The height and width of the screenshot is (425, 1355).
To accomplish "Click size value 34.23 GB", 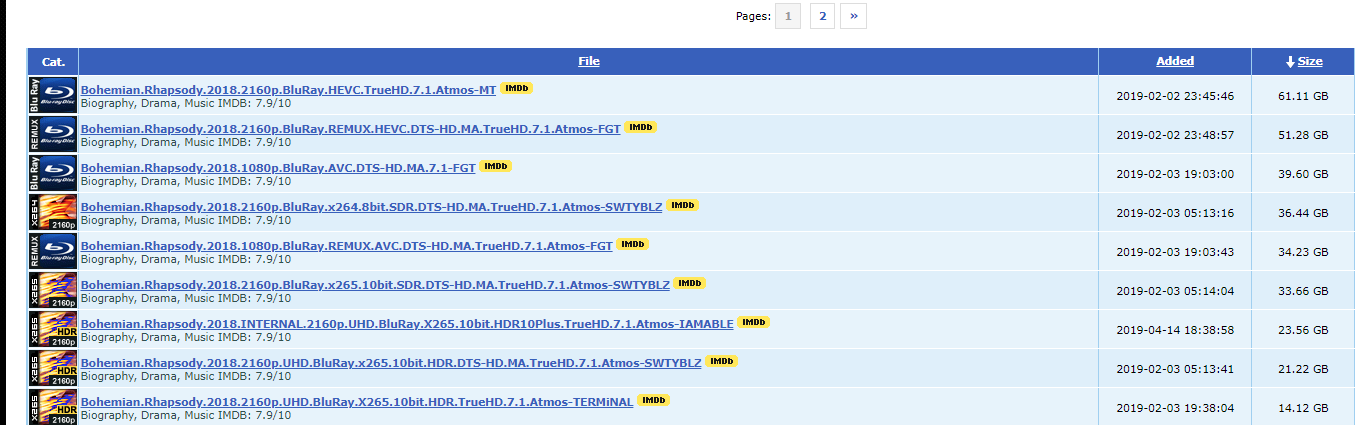I will 1304,252.
